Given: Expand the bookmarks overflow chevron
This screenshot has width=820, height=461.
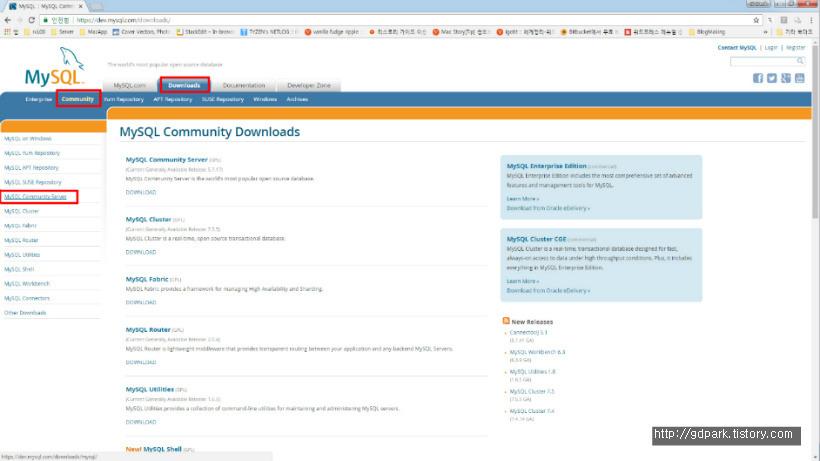Looking at the screenshot, I should coord(766,32).
